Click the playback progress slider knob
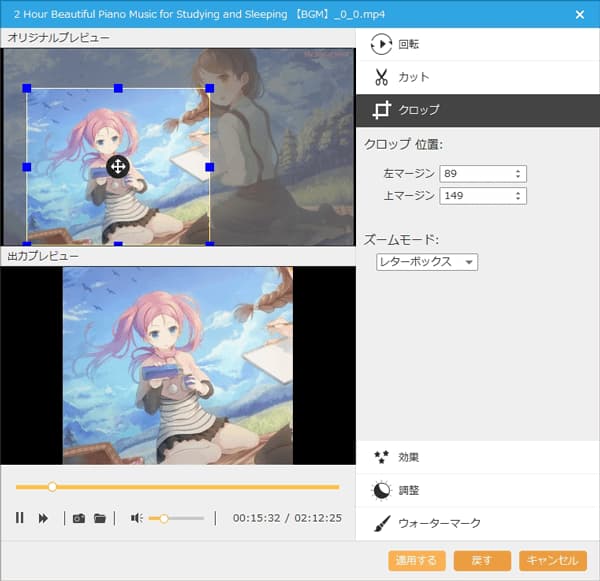 pos(52,487)
